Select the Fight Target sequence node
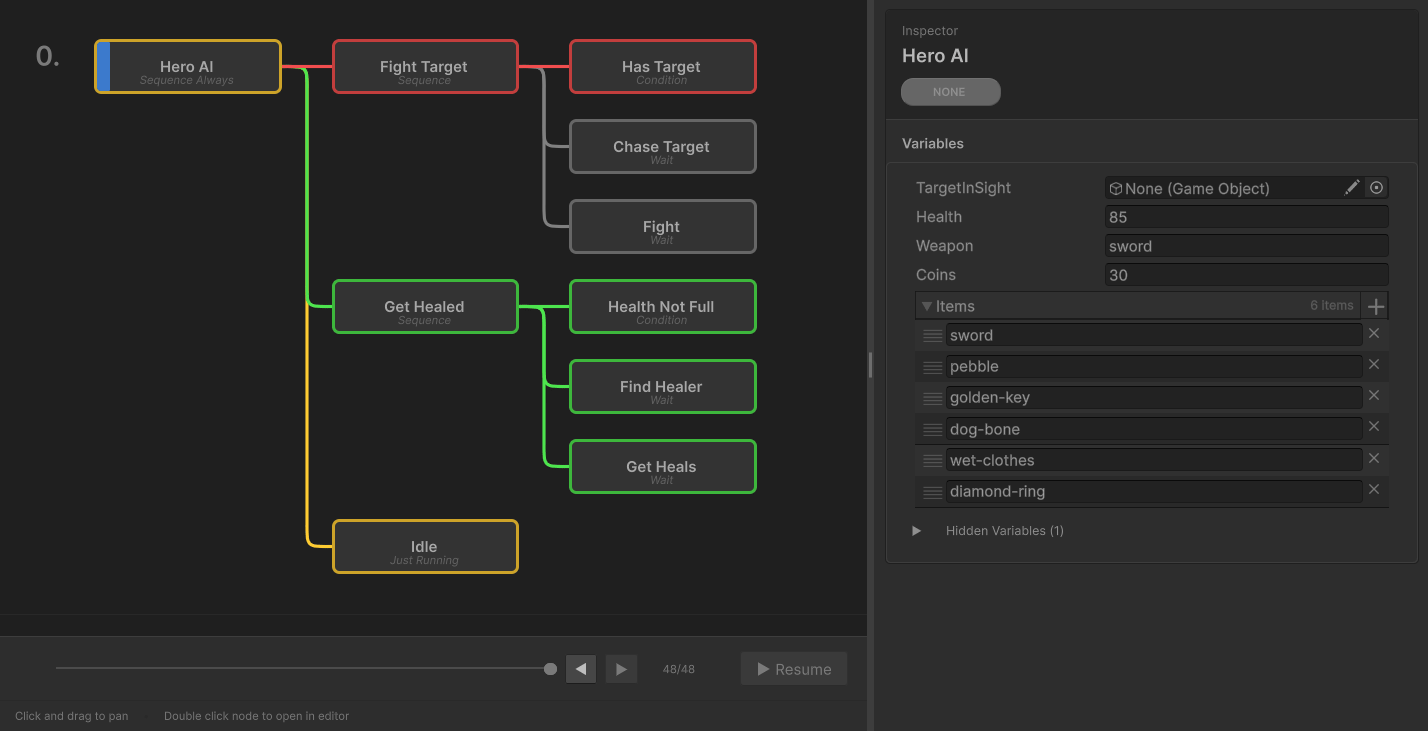1428x731 pixels. [x=425, y=66]
